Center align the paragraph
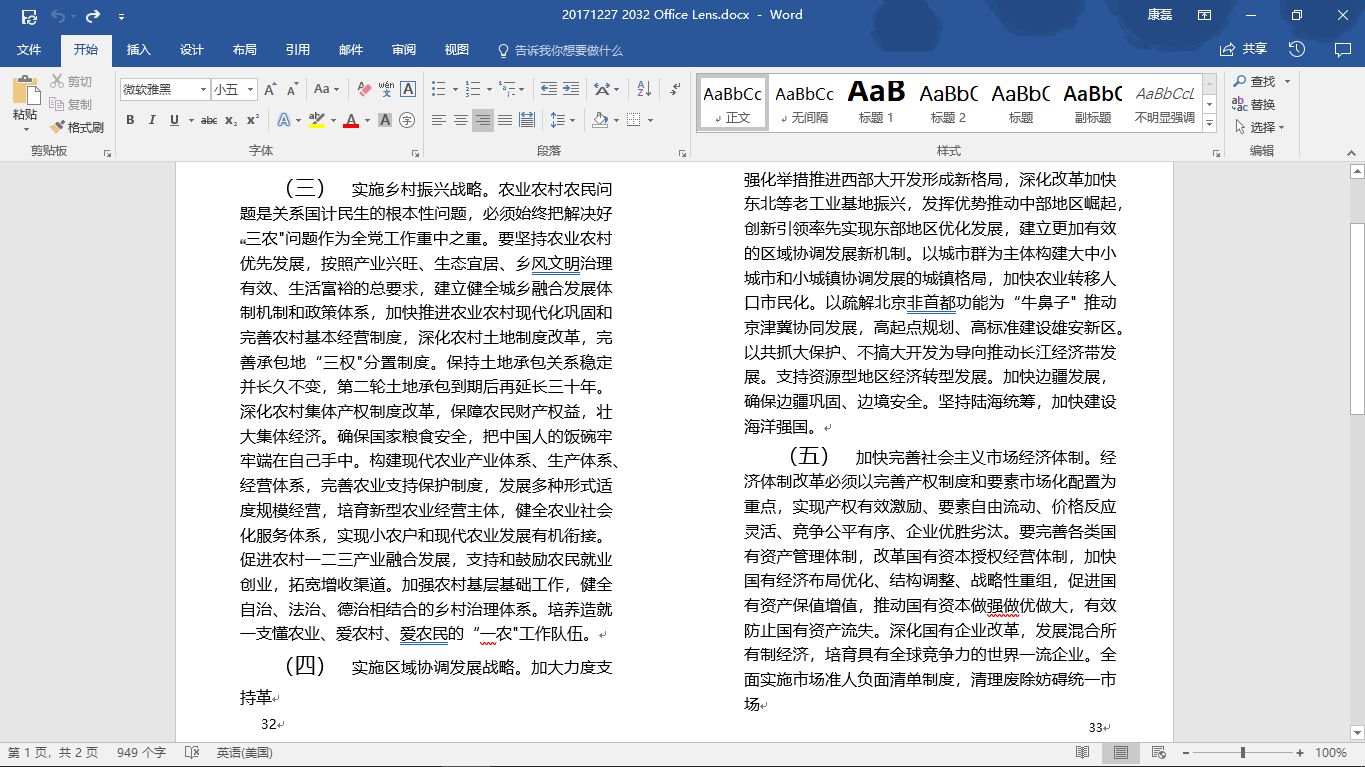The height and width of the screenshot is (767, 1365). (x=461, y=120)
